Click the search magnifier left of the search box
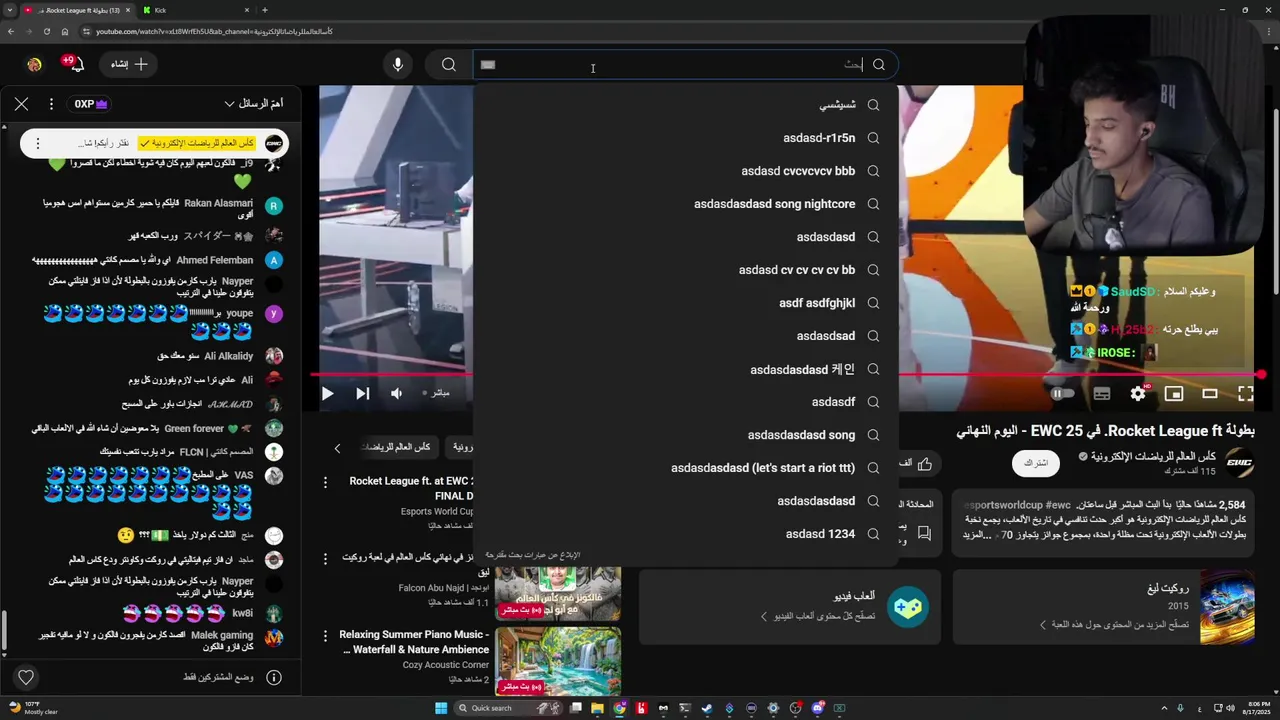 [449, 65]
